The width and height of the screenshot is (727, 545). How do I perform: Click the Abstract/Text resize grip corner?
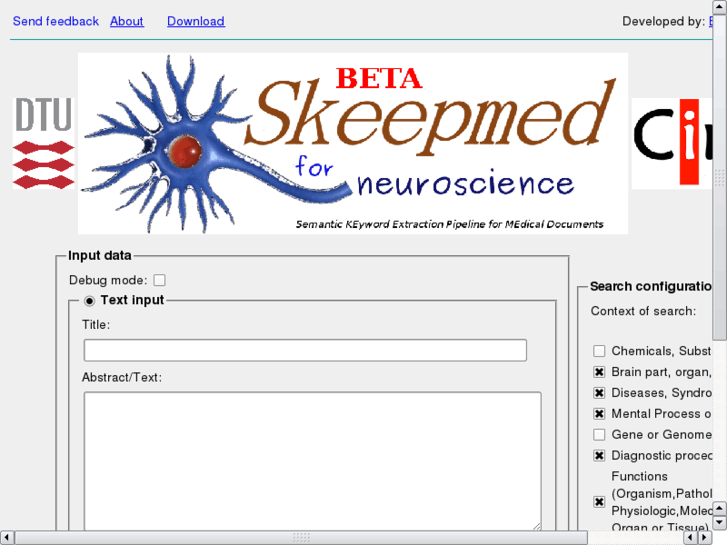point(537,526)
